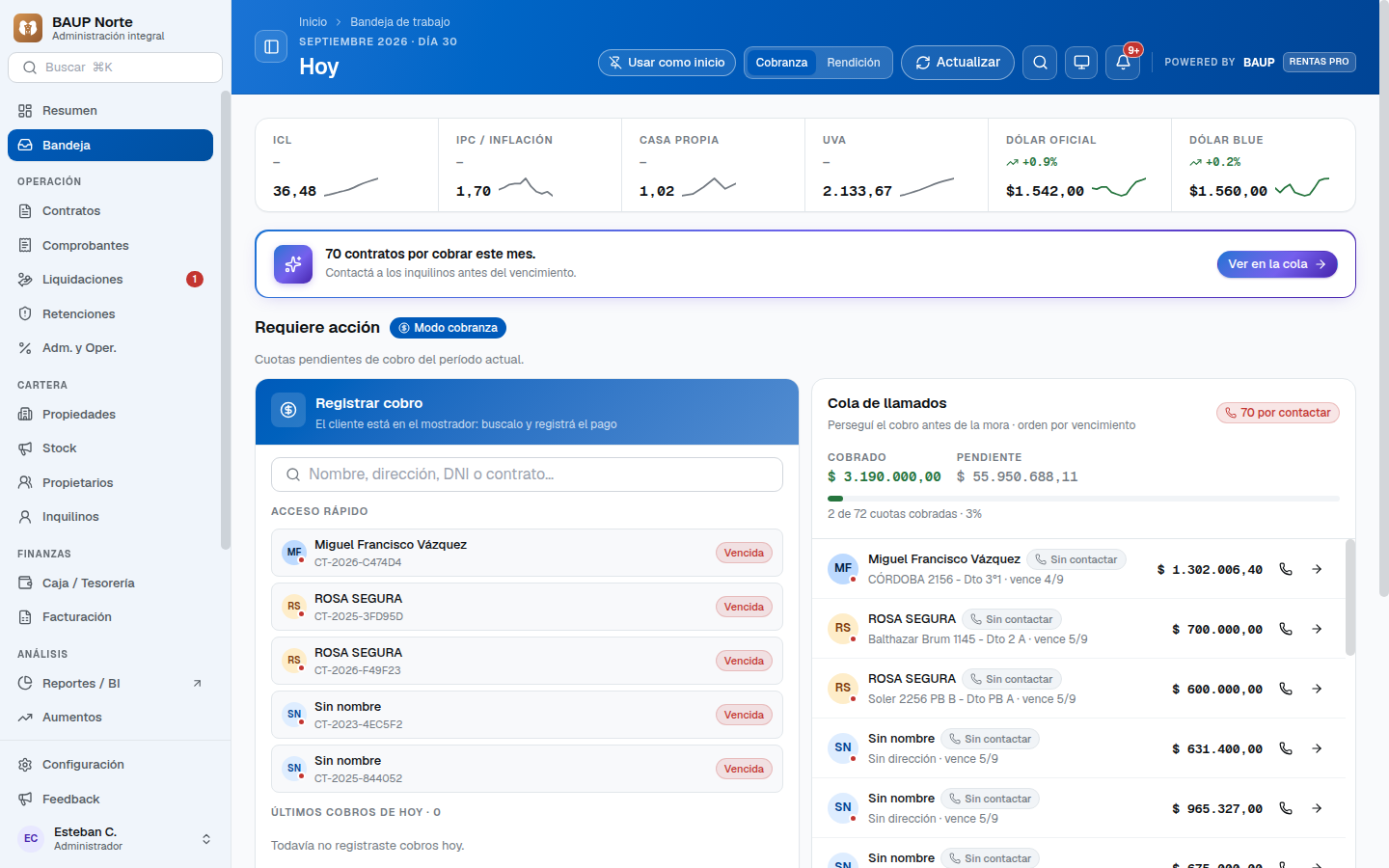Open Caja / Tesorería in sidebar
The image size is (1389, 868).
click(x=110, y=583)
